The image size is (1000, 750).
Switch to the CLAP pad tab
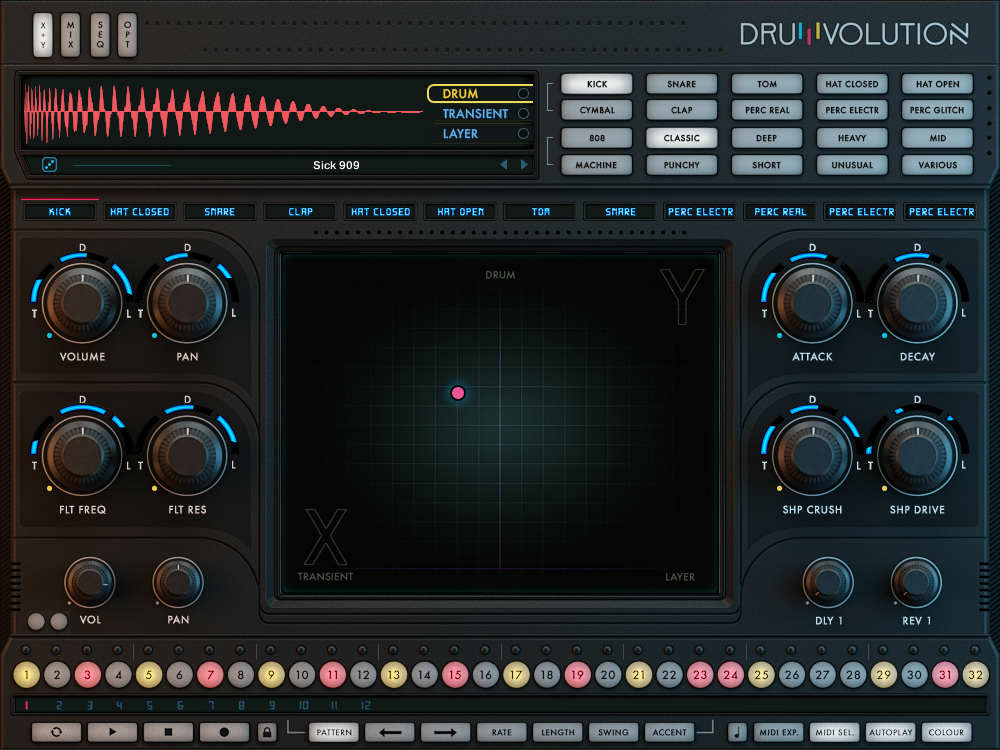pos(299,211)
